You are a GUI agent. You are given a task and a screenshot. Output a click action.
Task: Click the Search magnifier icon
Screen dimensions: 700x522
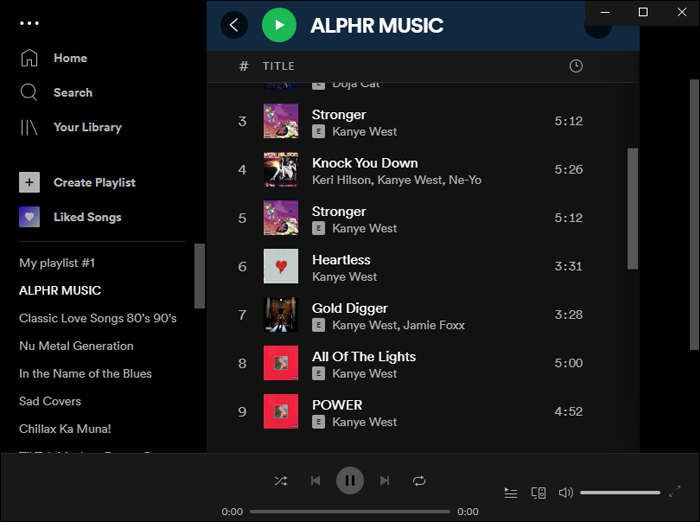click(x=29, y=92)
